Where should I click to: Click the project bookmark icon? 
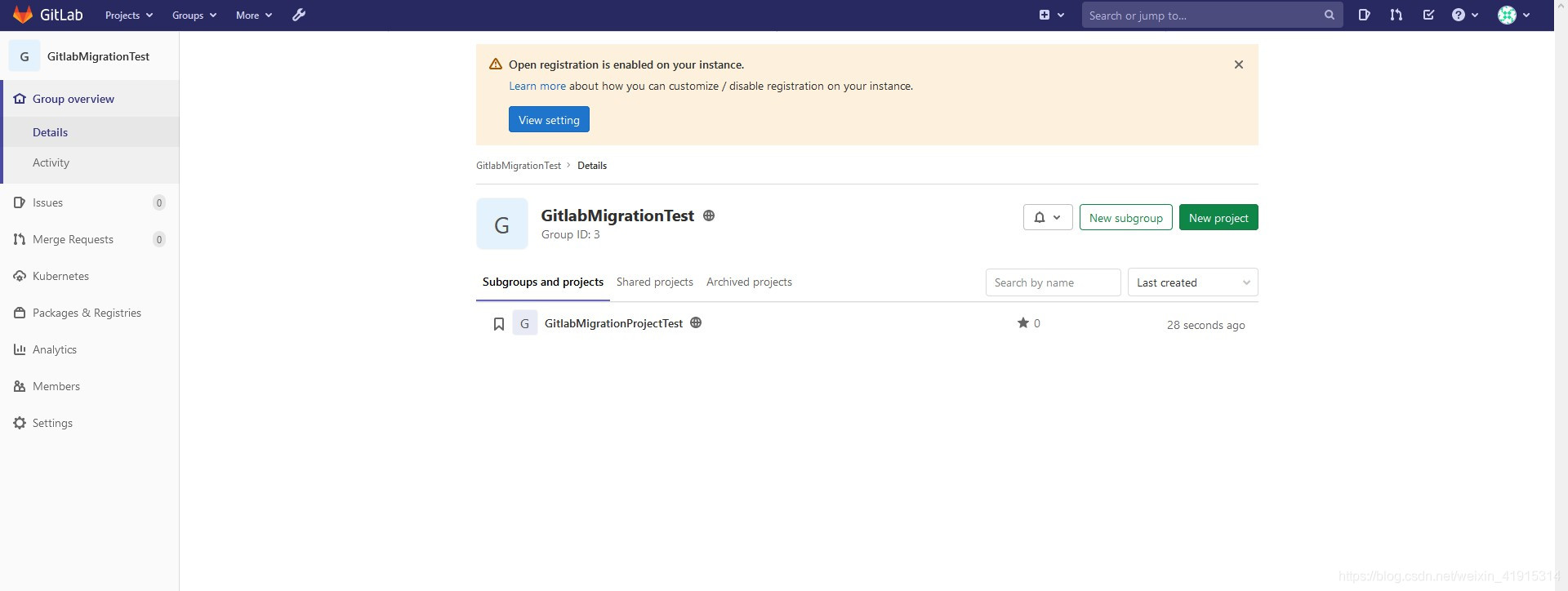tap(499, 324)
